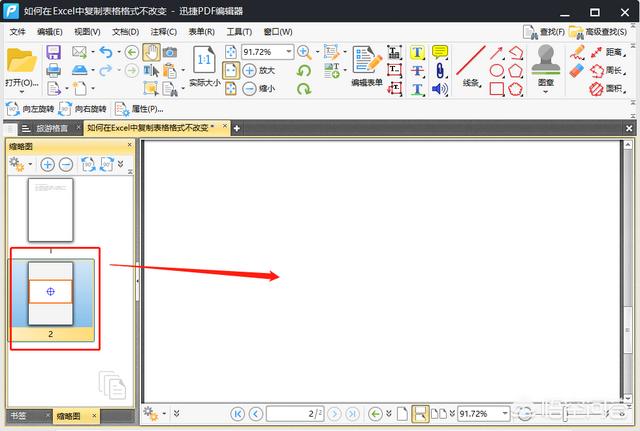Click the Print icon in toolbar

(53, 70)
